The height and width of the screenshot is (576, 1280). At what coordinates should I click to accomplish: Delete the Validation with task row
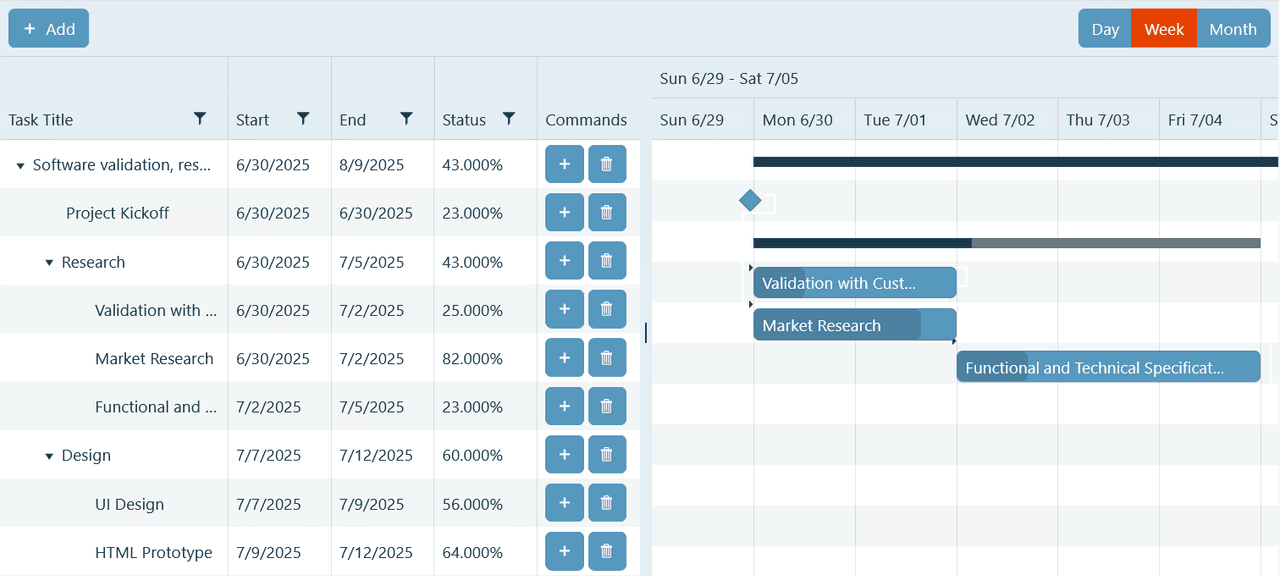(x=607, y=310)
